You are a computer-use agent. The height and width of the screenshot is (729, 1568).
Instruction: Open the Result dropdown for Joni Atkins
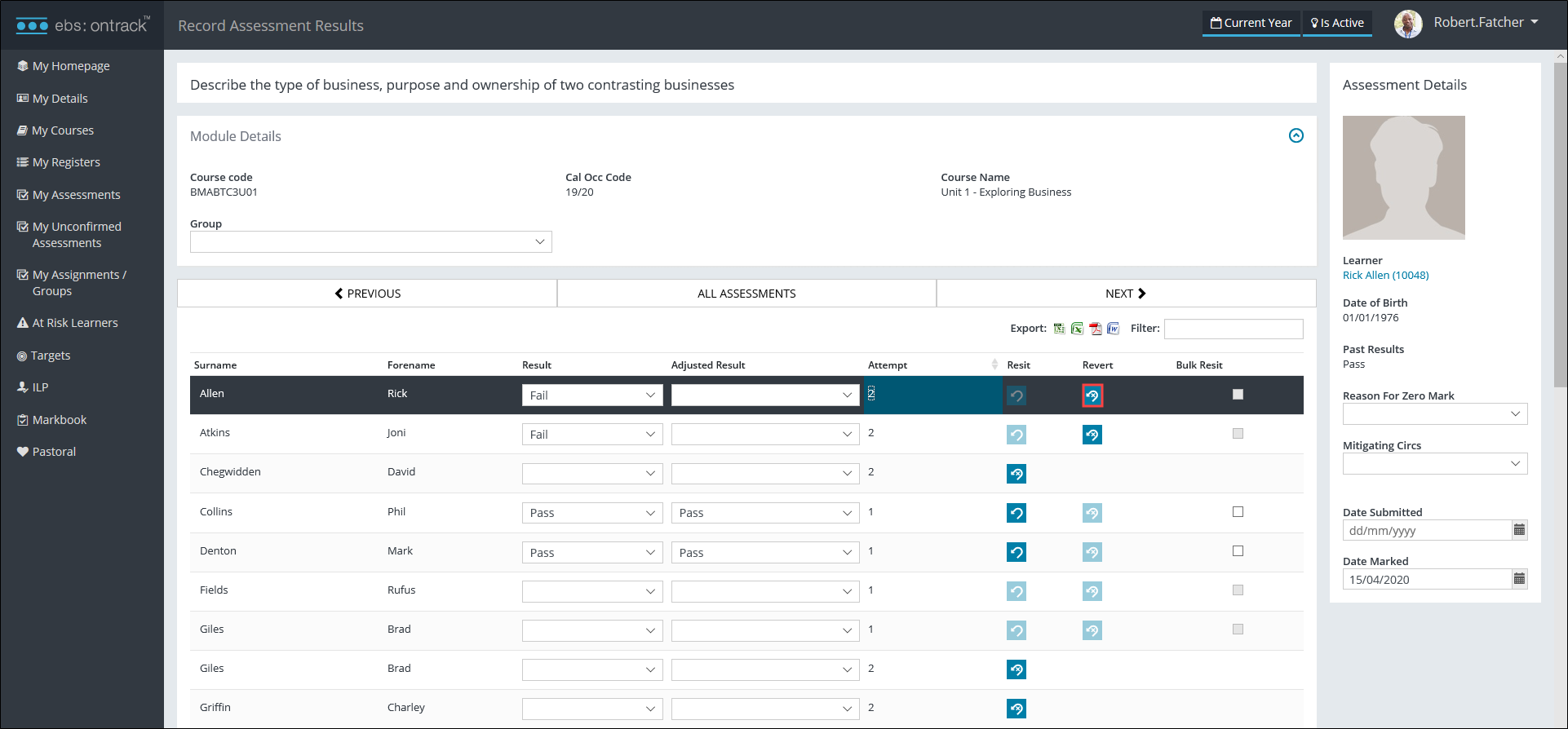(x=592, y=434)
